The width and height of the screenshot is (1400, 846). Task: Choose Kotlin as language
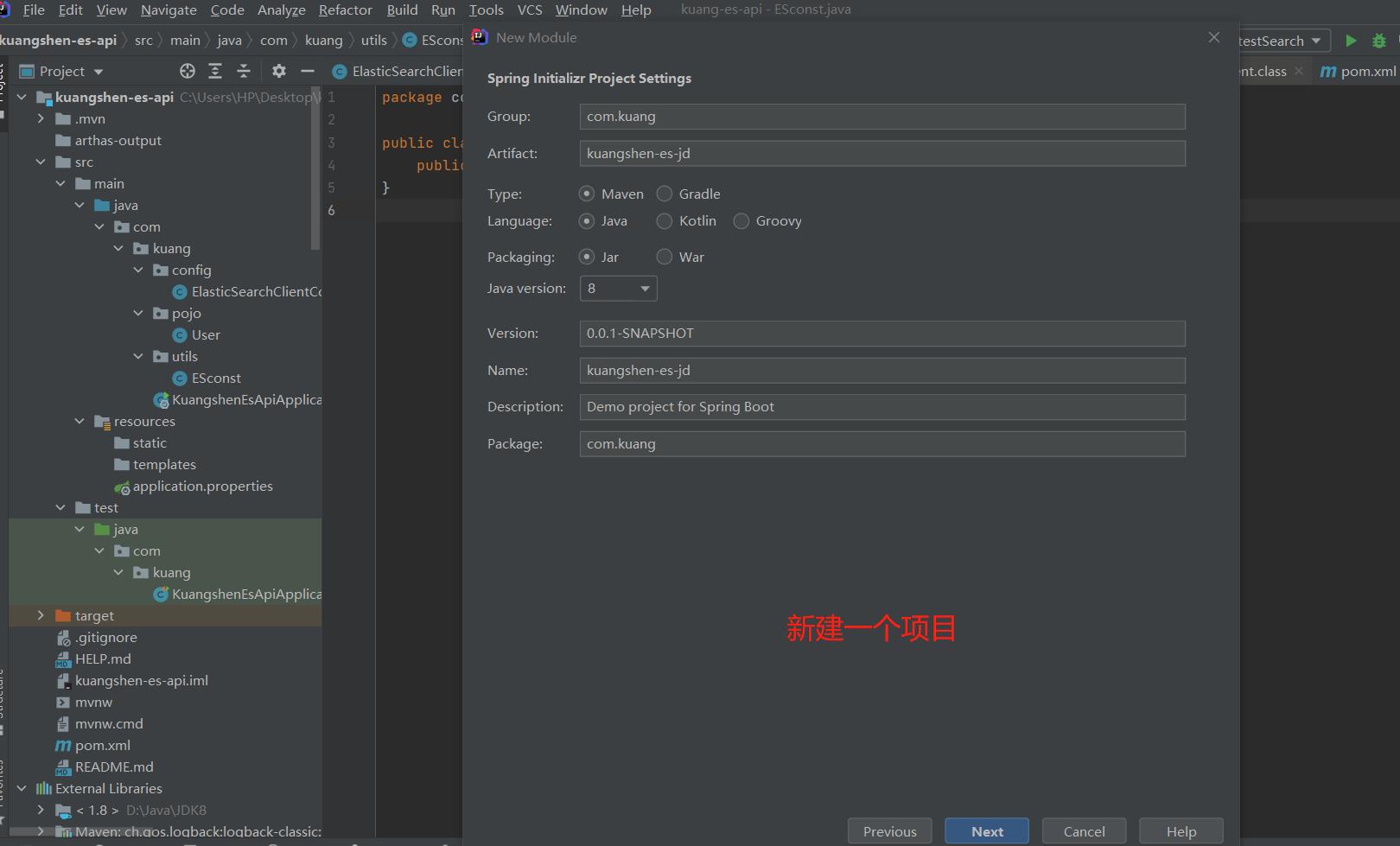pos(665,221)
